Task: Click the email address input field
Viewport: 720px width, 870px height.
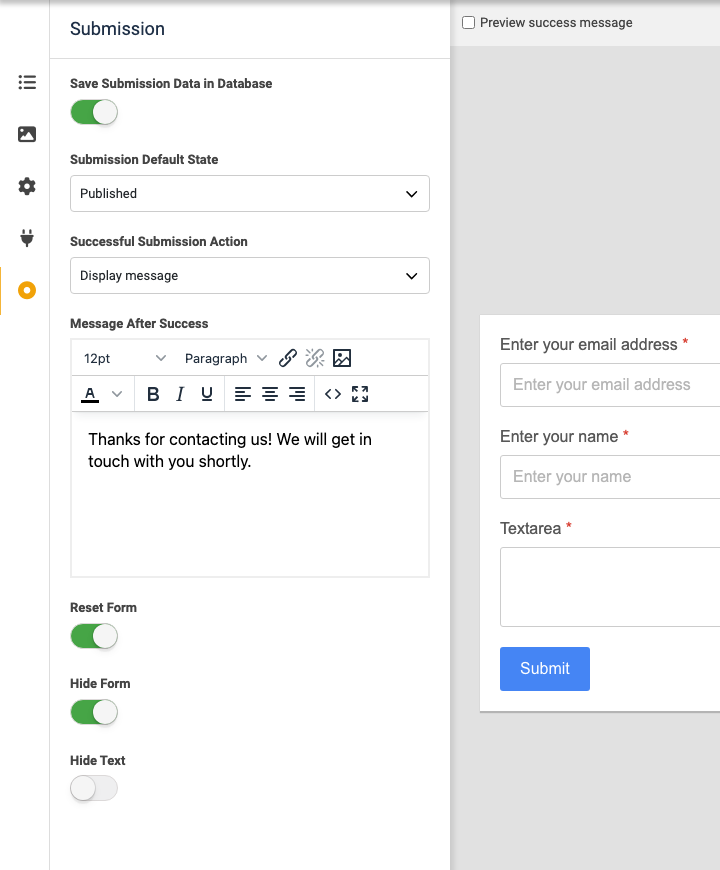Action: coord(610,385)
